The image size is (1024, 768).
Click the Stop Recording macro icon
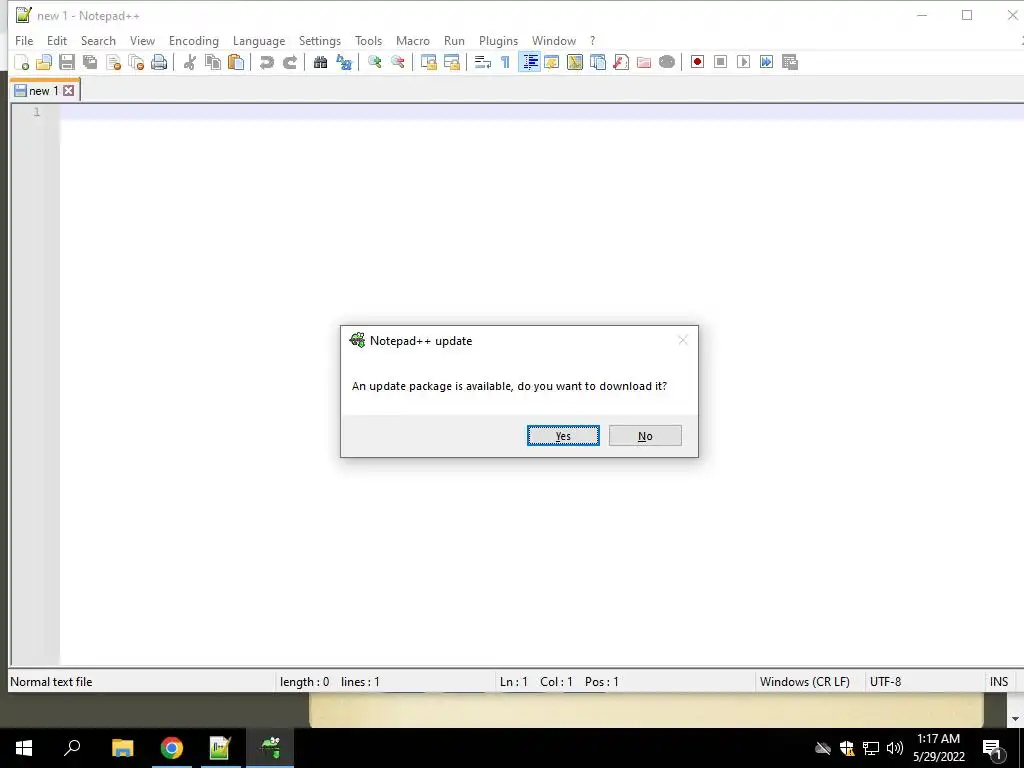pos(720,62)
